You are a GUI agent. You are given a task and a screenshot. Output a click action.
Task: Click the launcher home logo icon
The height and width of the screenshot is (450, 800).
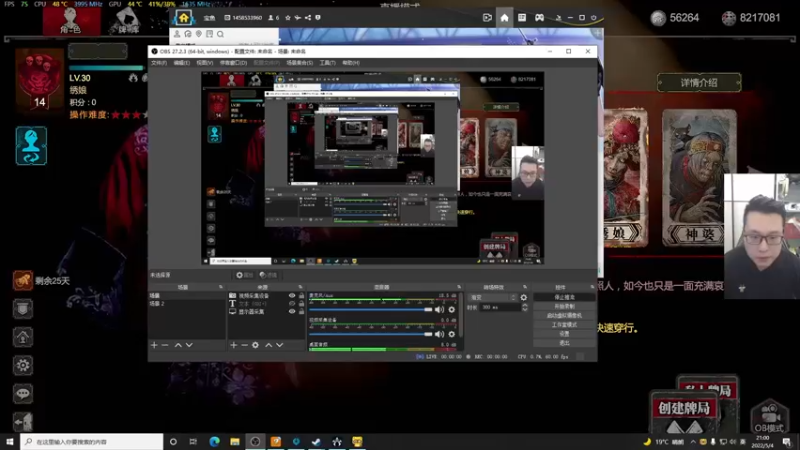[x=184, y=18]
